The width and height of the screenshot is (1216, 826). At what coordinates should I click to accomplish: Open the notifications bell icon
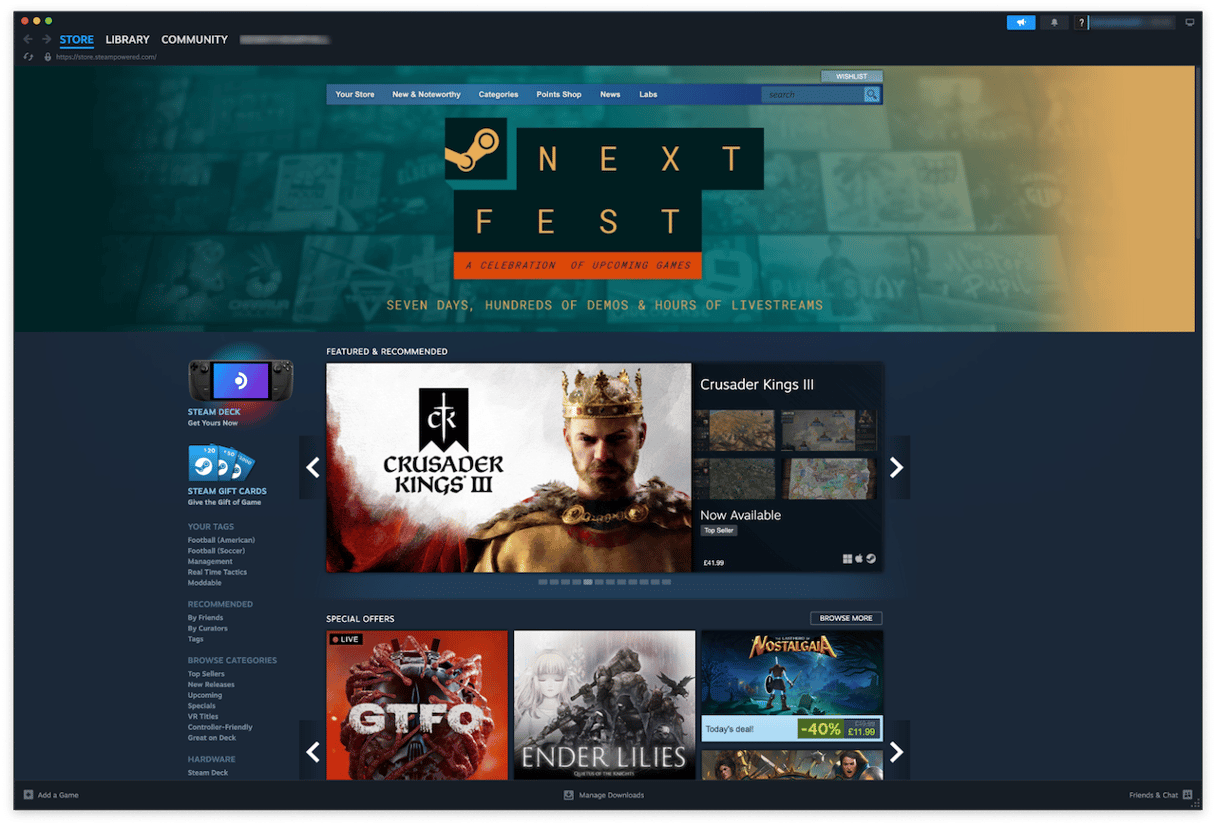click(x=1054, y=22)
